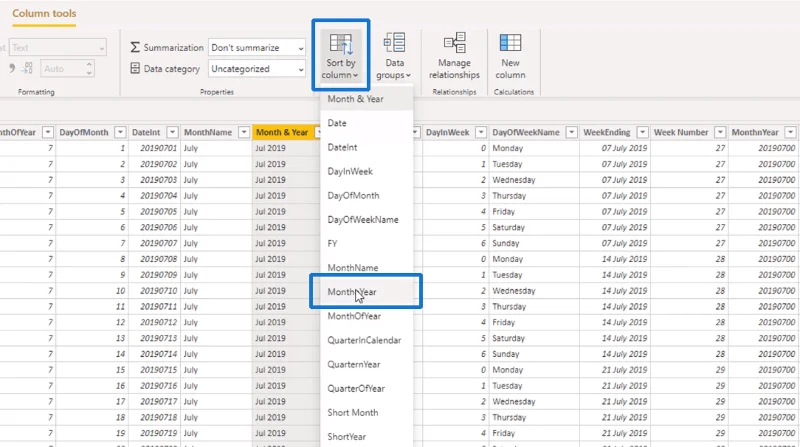Click the Week Number cell in the 20190715 row
This screenshot has width=800, height=447.
(689, 369)
